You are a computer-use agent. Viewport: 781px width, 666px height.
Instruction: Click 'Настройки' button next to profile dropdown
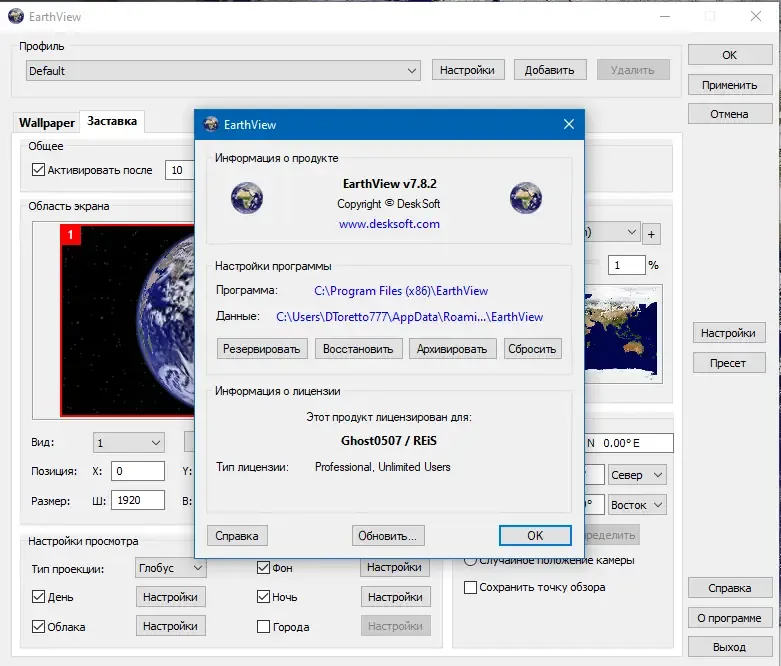click(x=468, y=70)
